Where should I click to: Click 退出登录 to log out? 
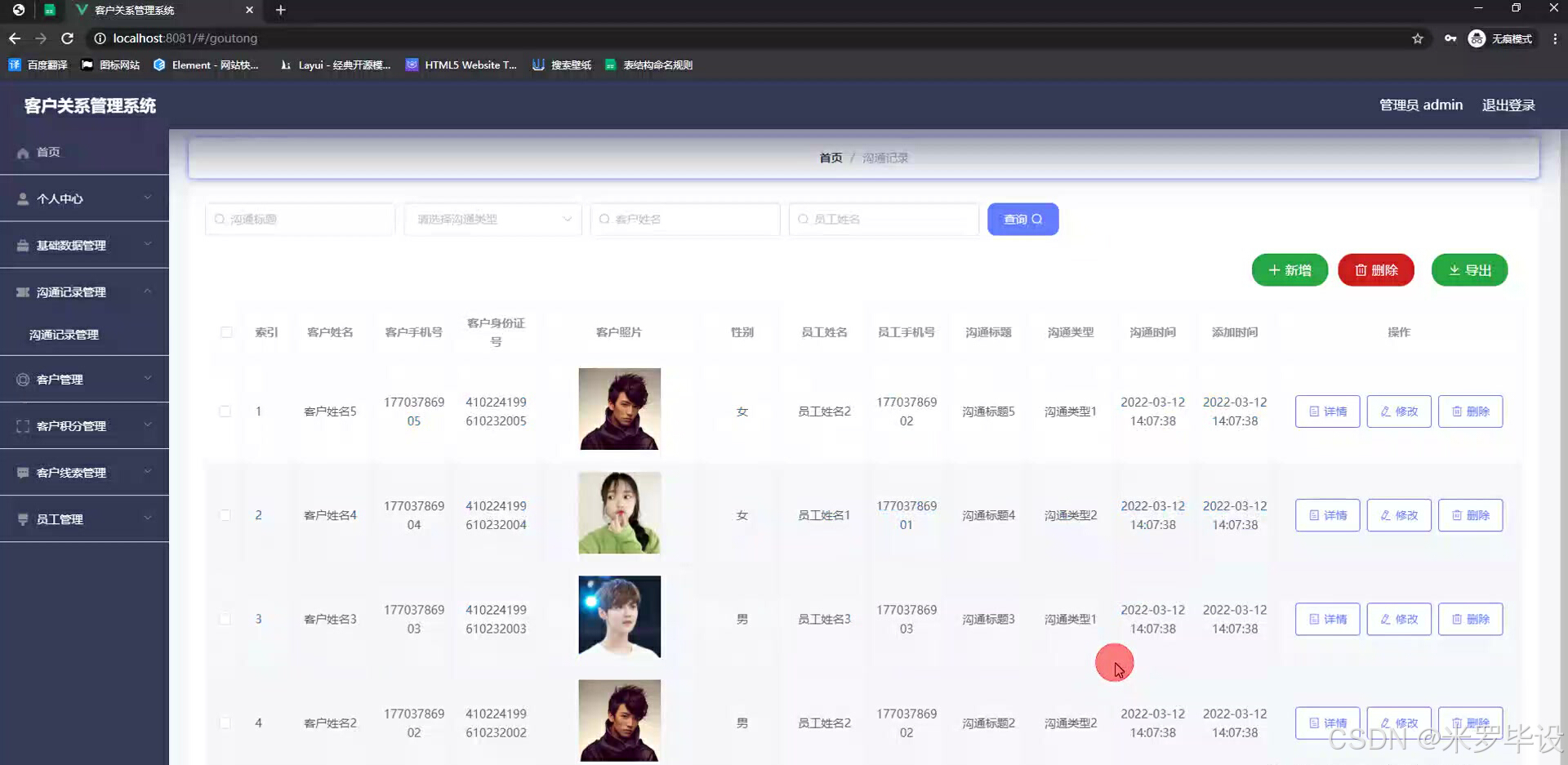tap(1508, 105)
